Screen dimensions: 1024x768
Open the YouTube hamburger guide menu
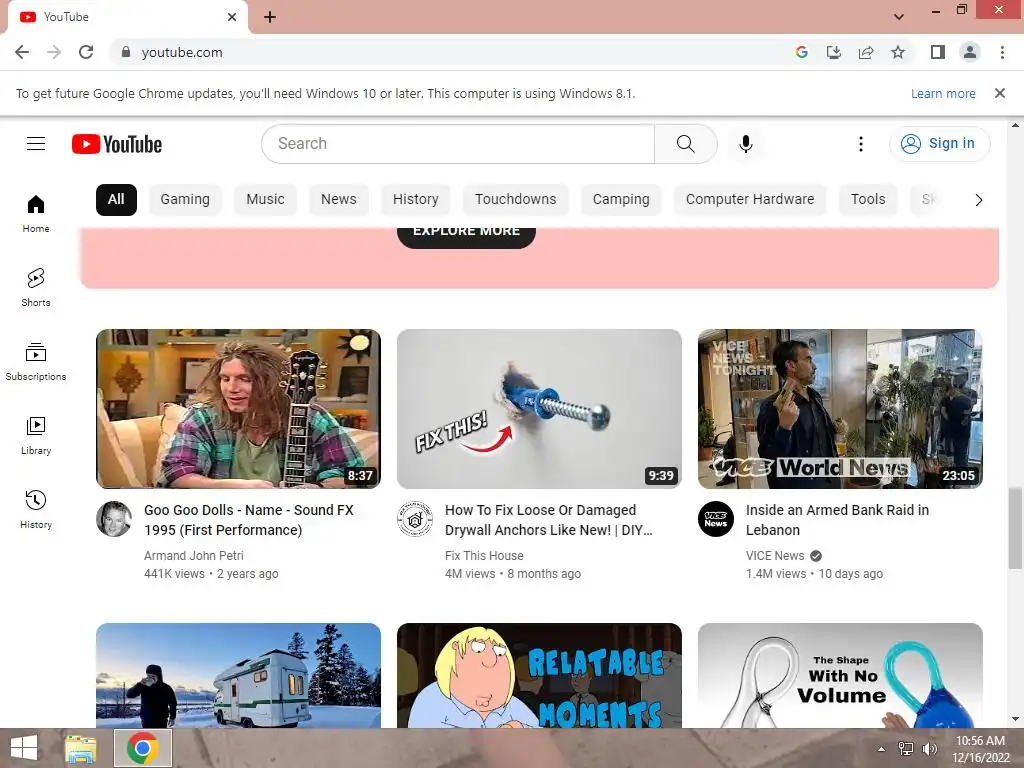tap(36, 144)
